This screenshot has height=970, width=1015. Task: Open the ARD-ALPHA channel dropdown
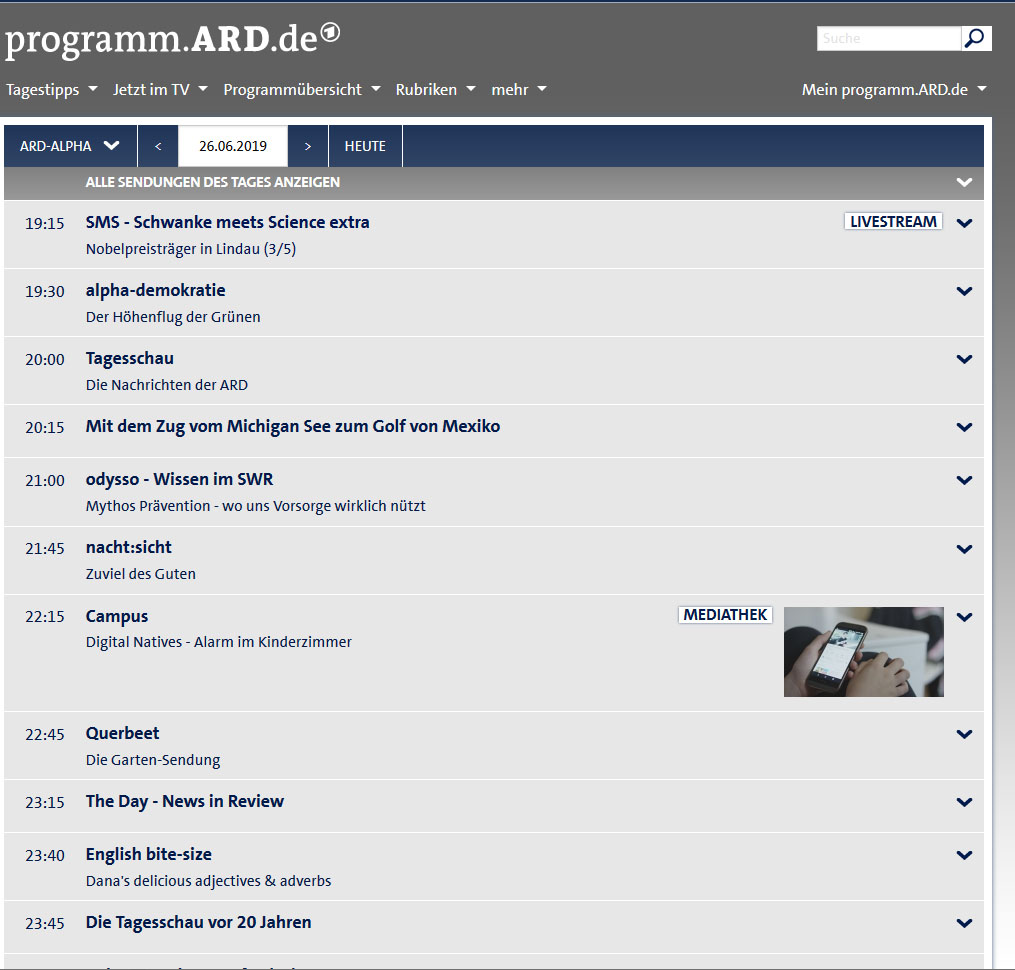click(x=70, y=146)
